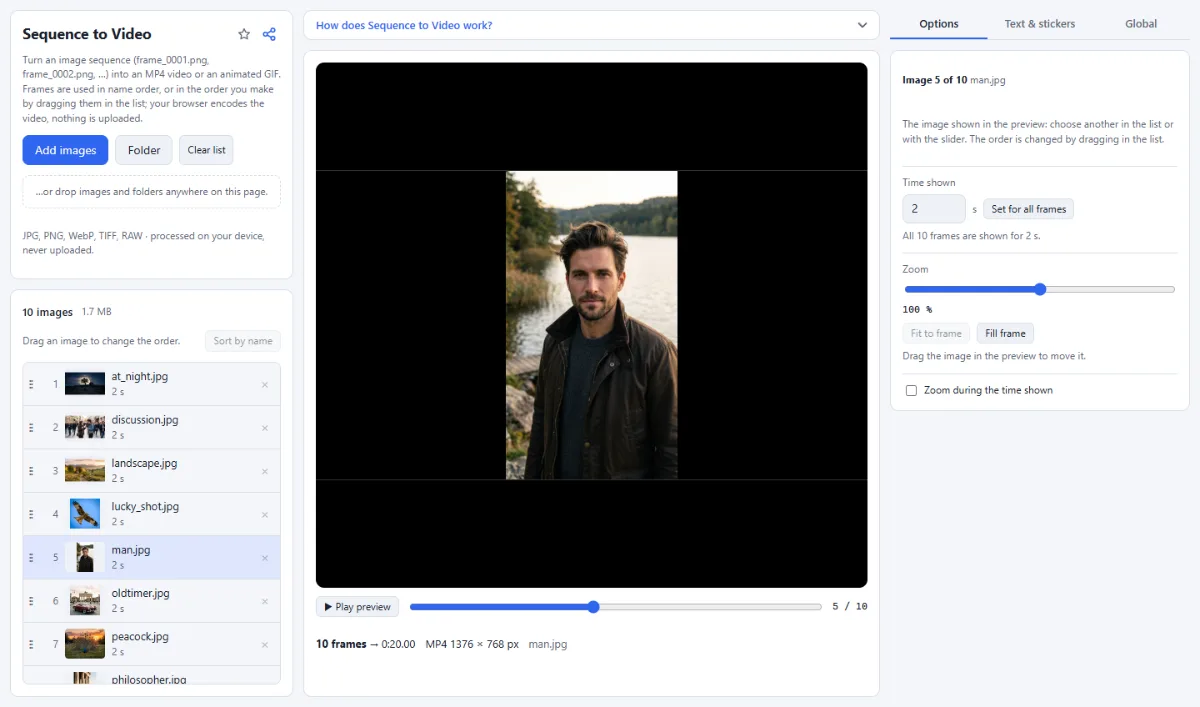Viewport: 1200px width, 707px height.
Task: Click the Time shown input field
Action: (934, 209)
